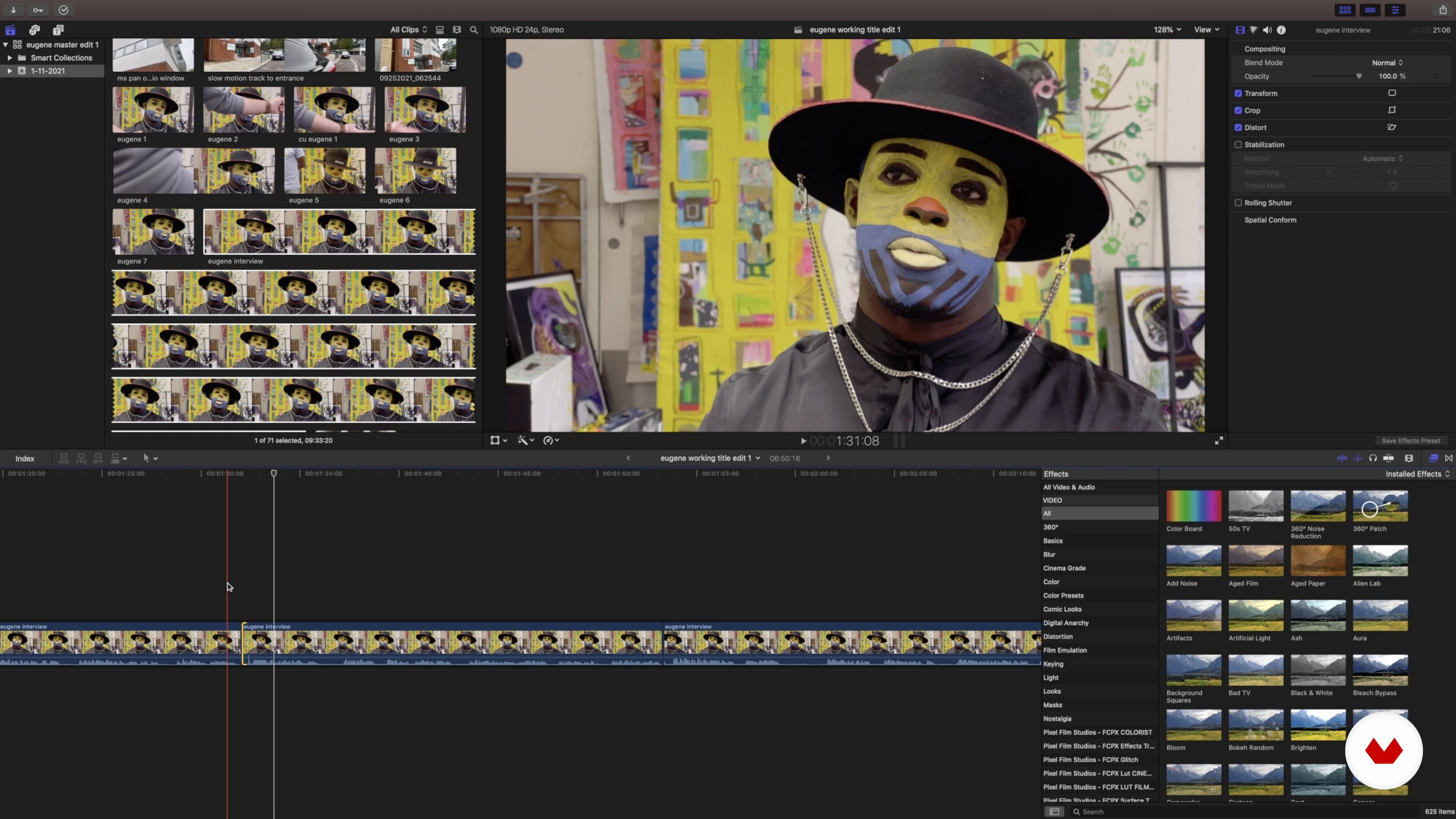Toggle the Inspector panel button
The width and height of the screenshot is (1456, 819).
(1395, 10)
